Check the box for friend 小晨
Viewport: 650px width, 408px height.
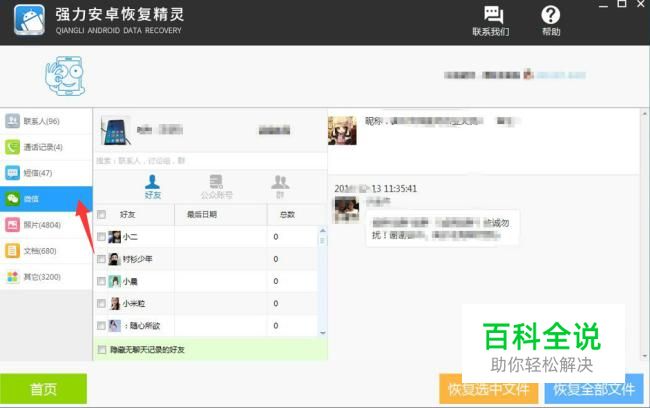click(101, 282)
